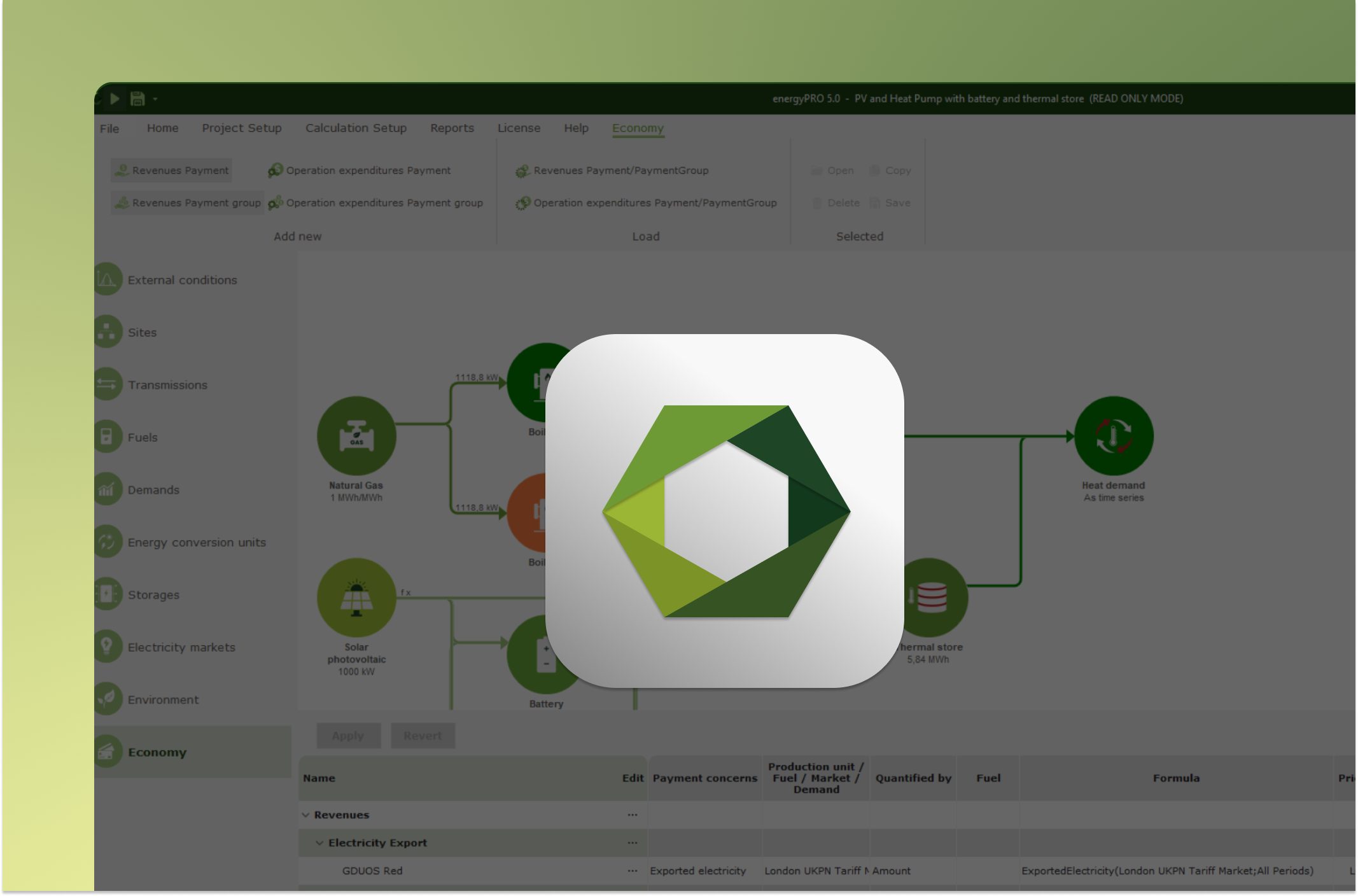Viewport: 1358px width, 896px height.
Task: Open Sites in the sidebar
Action: (126, 332)
